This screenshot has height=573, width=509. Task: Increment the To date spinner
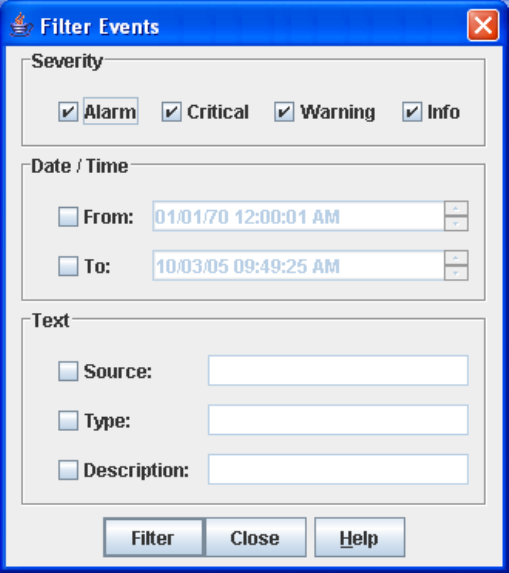[456, 258]
